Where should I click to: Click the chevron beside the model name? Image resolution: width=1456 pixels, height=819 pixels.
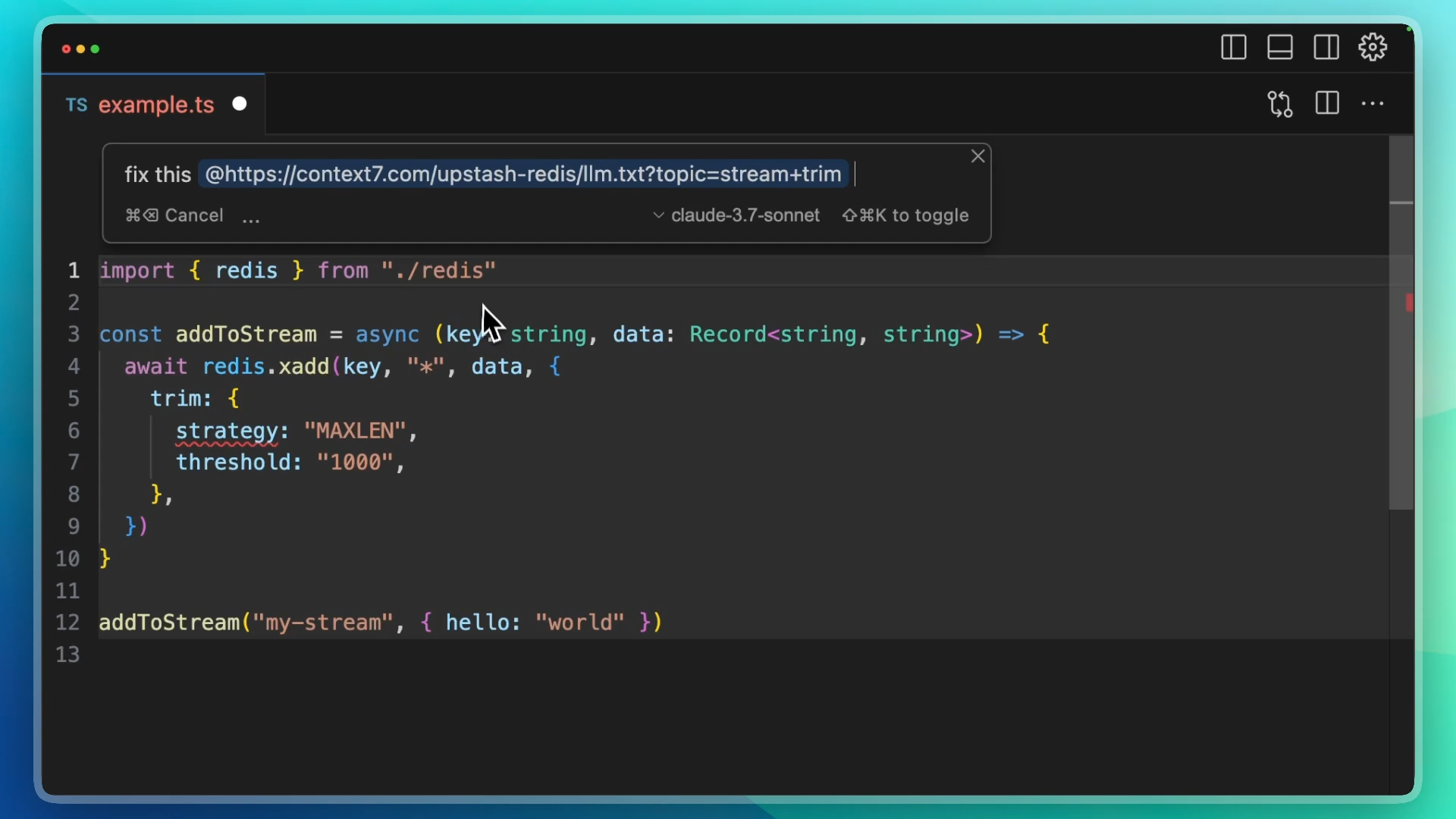coord(658,215)
